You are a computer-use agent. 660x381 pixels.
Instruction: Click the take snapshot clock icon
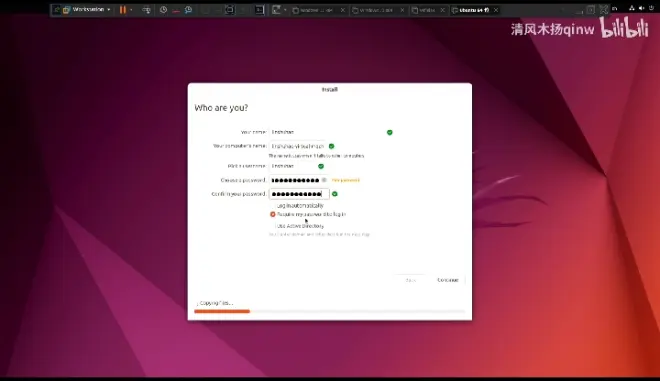(163, 10)
